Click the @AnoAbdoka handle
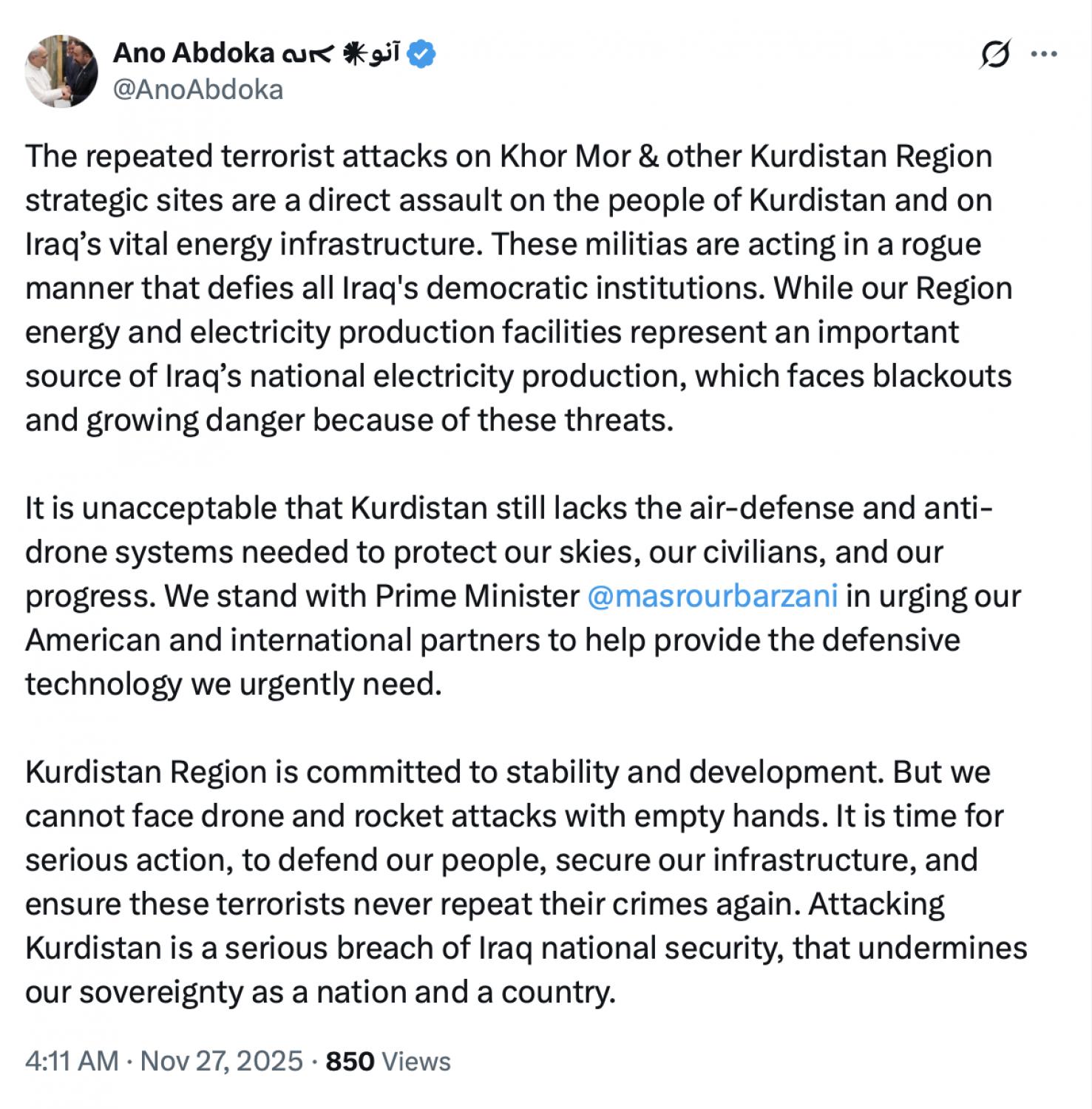Screen dimensions: 1092x1109 197,89
